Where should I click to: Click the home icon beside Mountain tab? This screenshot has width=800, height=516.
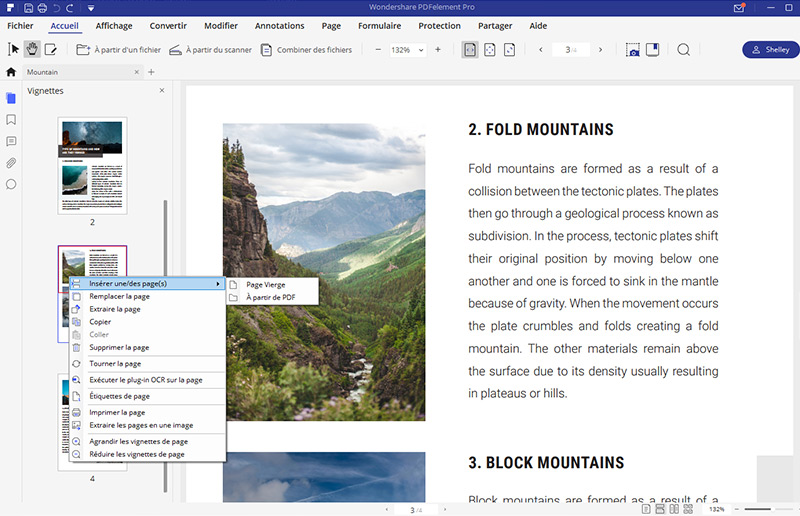click(11, 72)
